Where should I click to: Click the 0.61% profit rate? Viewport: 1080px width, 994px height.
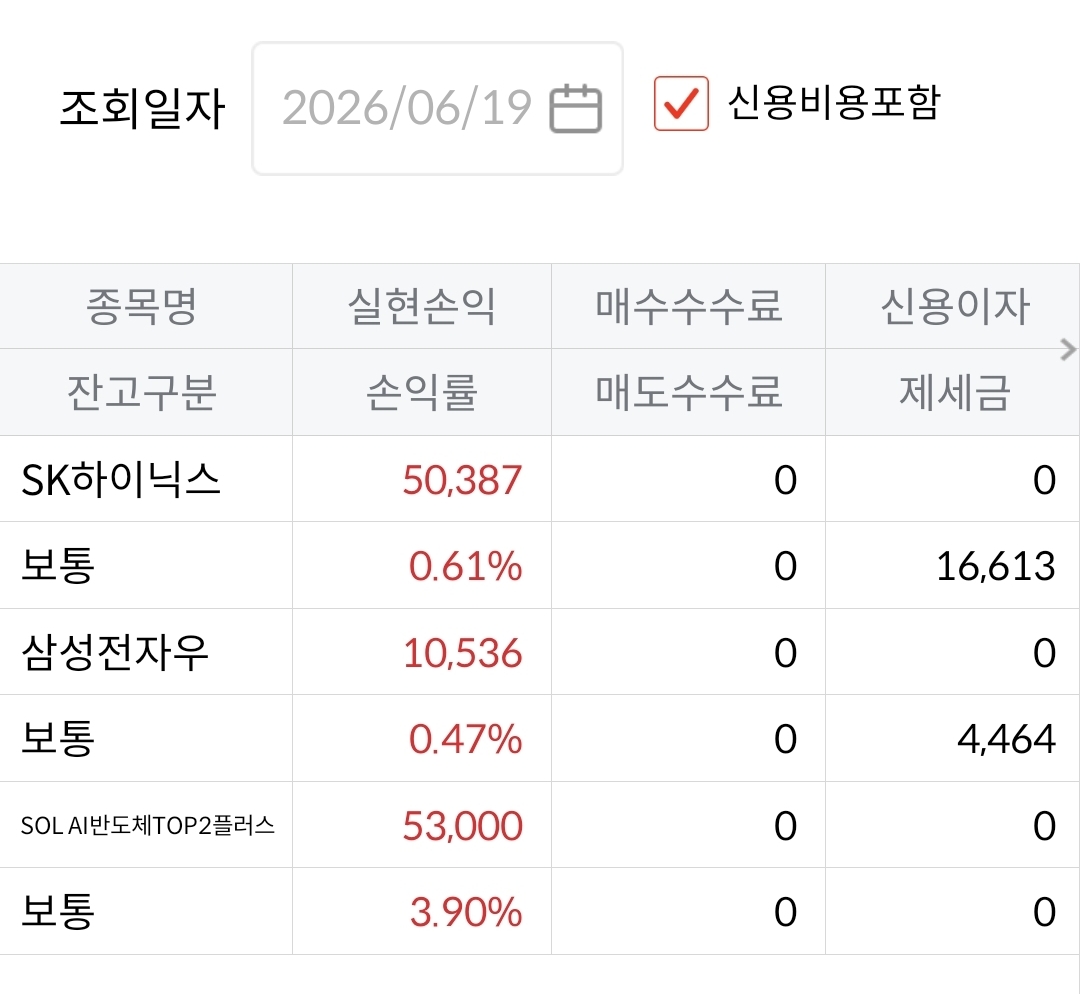pos(466,566)
